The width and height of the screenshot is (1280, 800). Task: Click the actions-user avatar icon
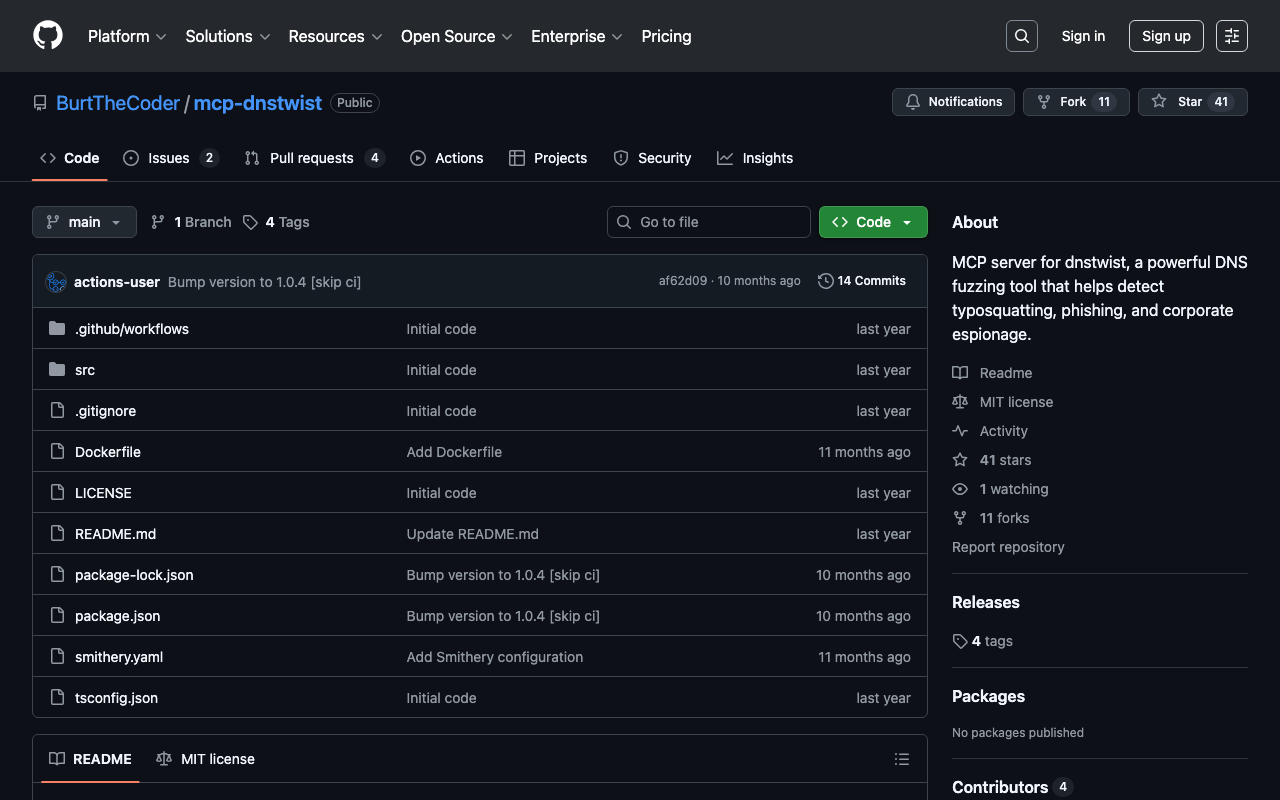click(x=56, y=282)
